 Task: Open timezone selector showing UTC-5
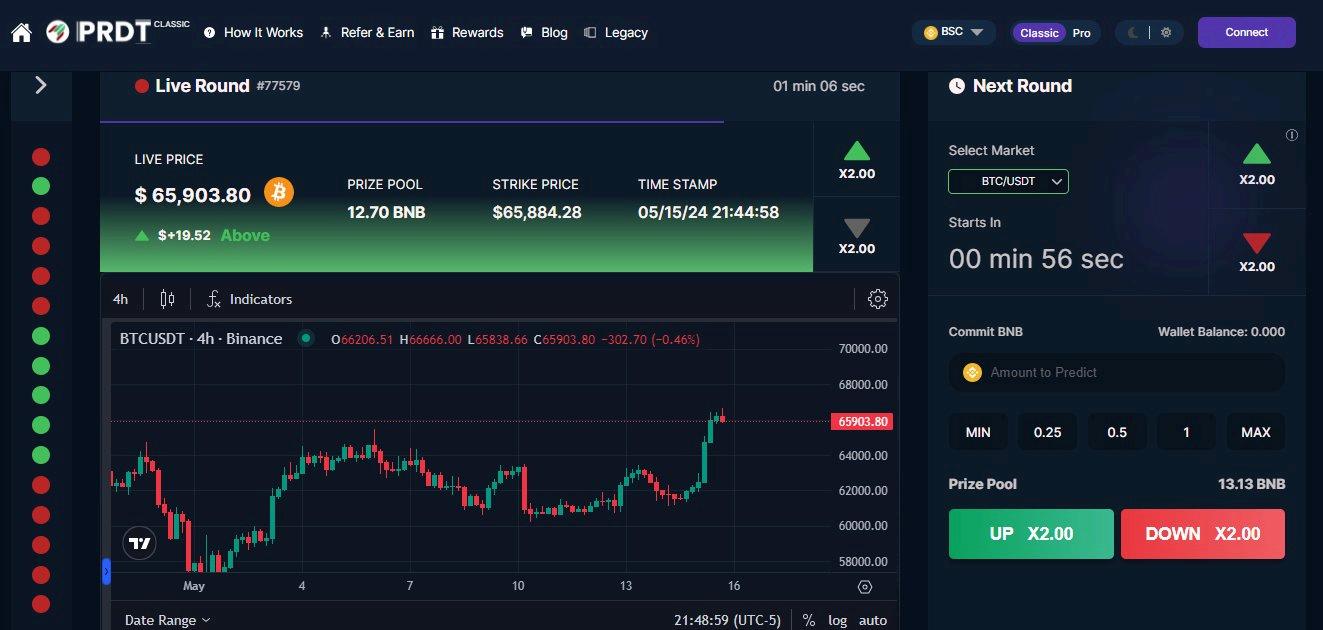tap(727, 620)
